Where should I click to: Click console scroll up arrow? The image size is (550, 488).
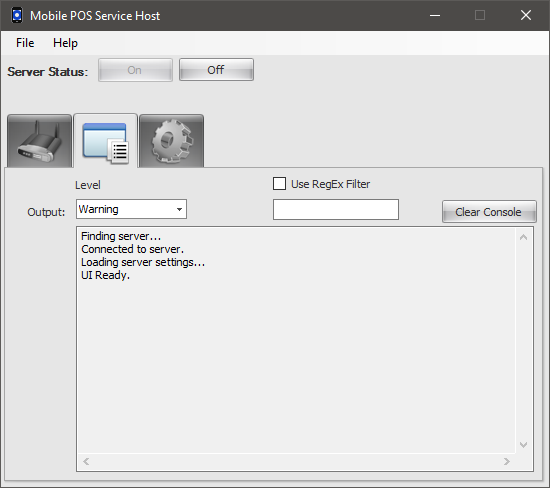[523, 238]
